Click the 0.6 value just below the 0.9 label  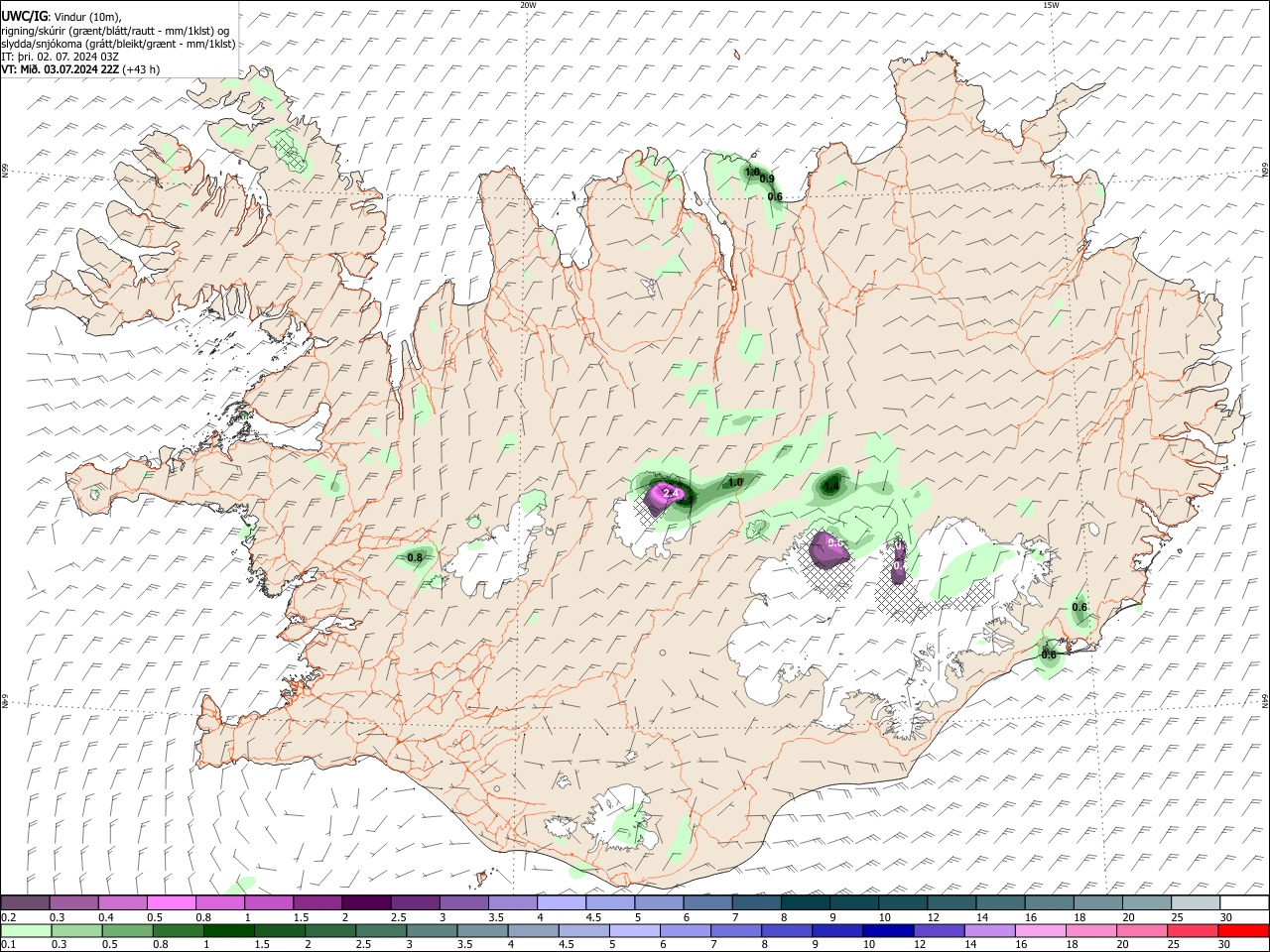[775, 196]
